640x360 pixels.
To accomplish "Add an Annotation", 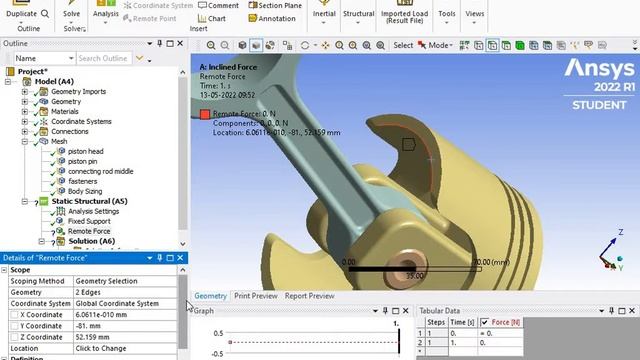I will pos(272,18).
